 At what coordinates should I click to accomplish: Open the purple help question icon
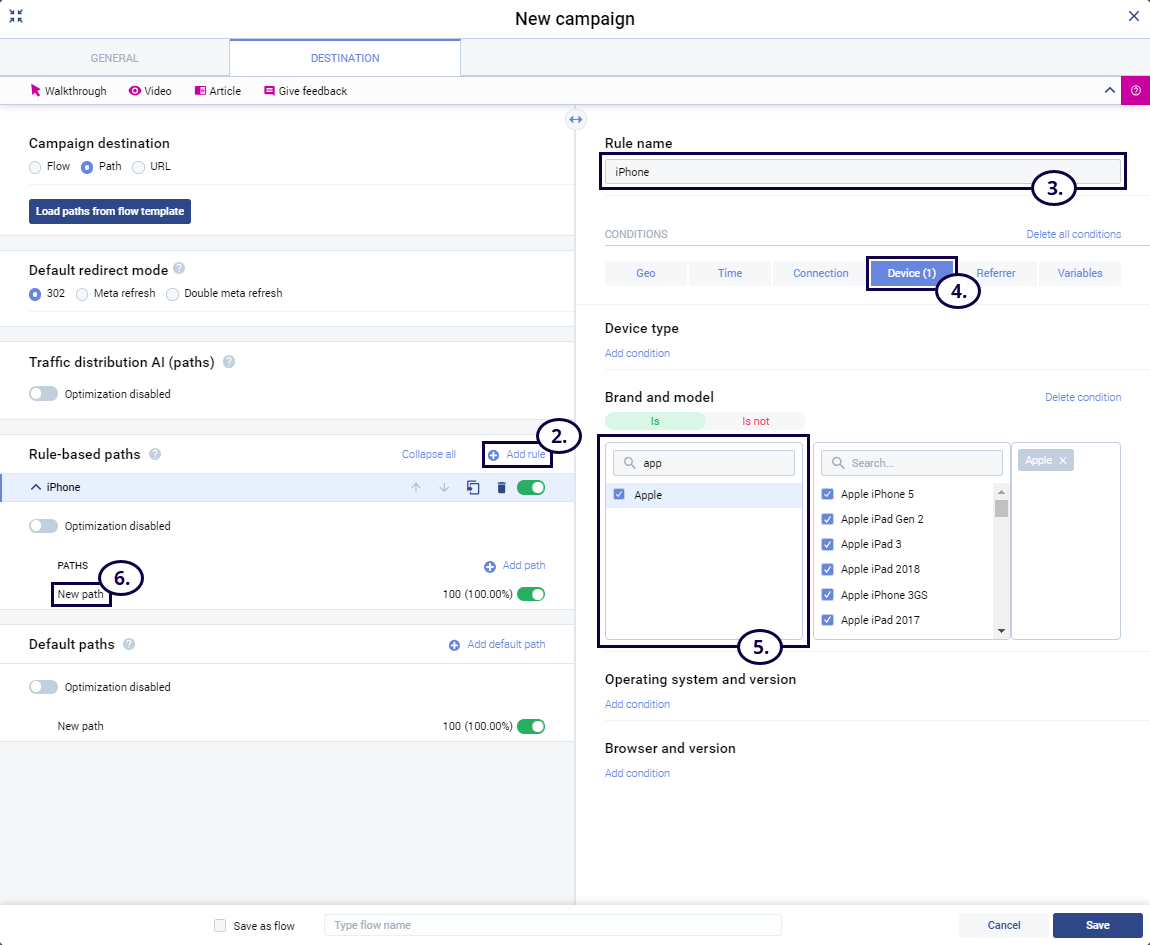click(x=1135, y=91)
